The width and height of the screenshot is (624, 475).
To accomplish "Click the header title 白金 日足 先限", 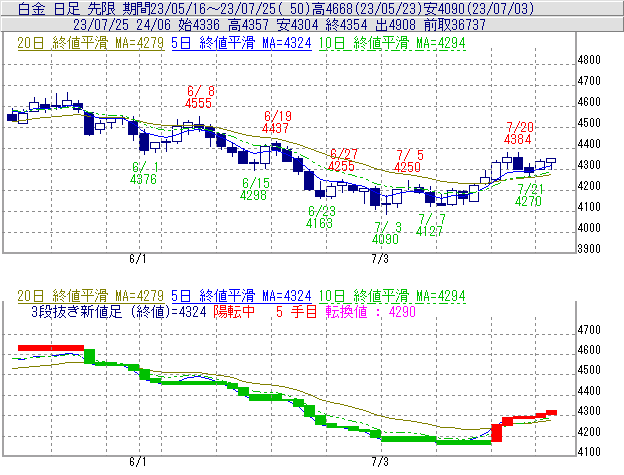I will point(66,8).
